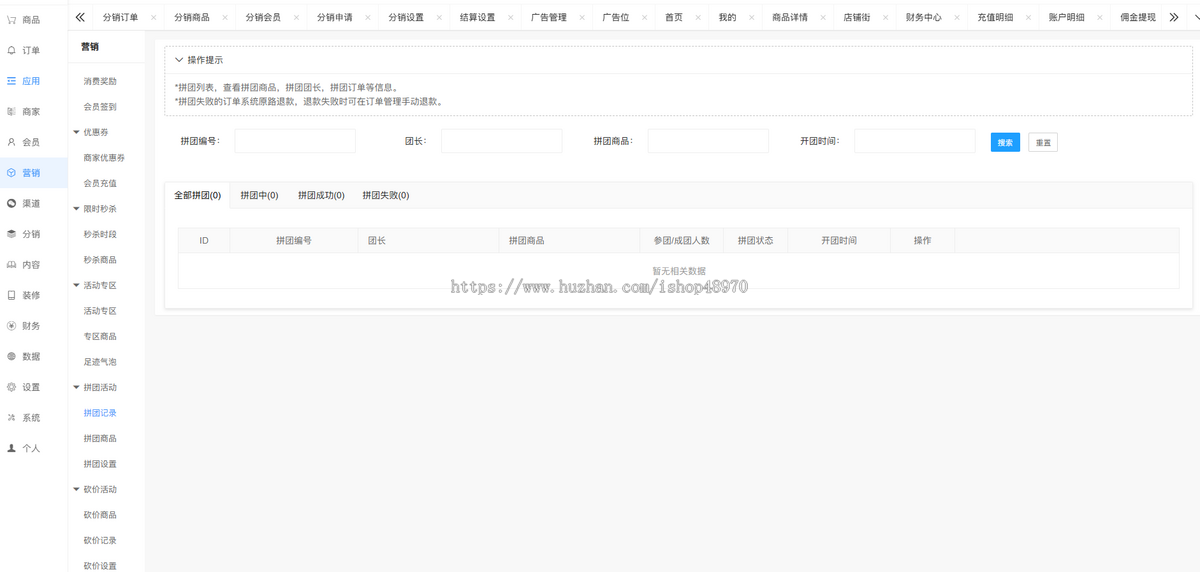Open 设置 in the main sidebar
Screen dimensions: 1200x572
coord(30,387)
